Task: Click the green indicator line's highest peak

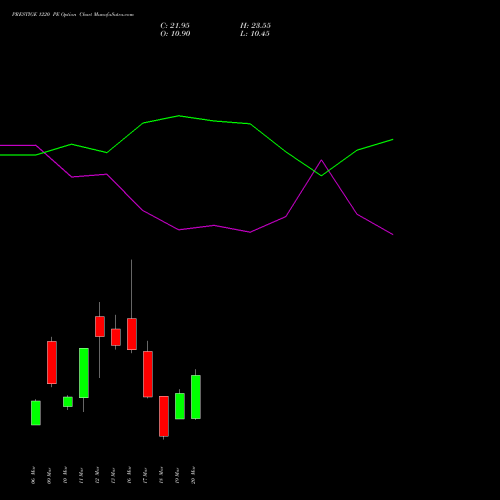Action: pyautogui.click(x=179, y=116)
